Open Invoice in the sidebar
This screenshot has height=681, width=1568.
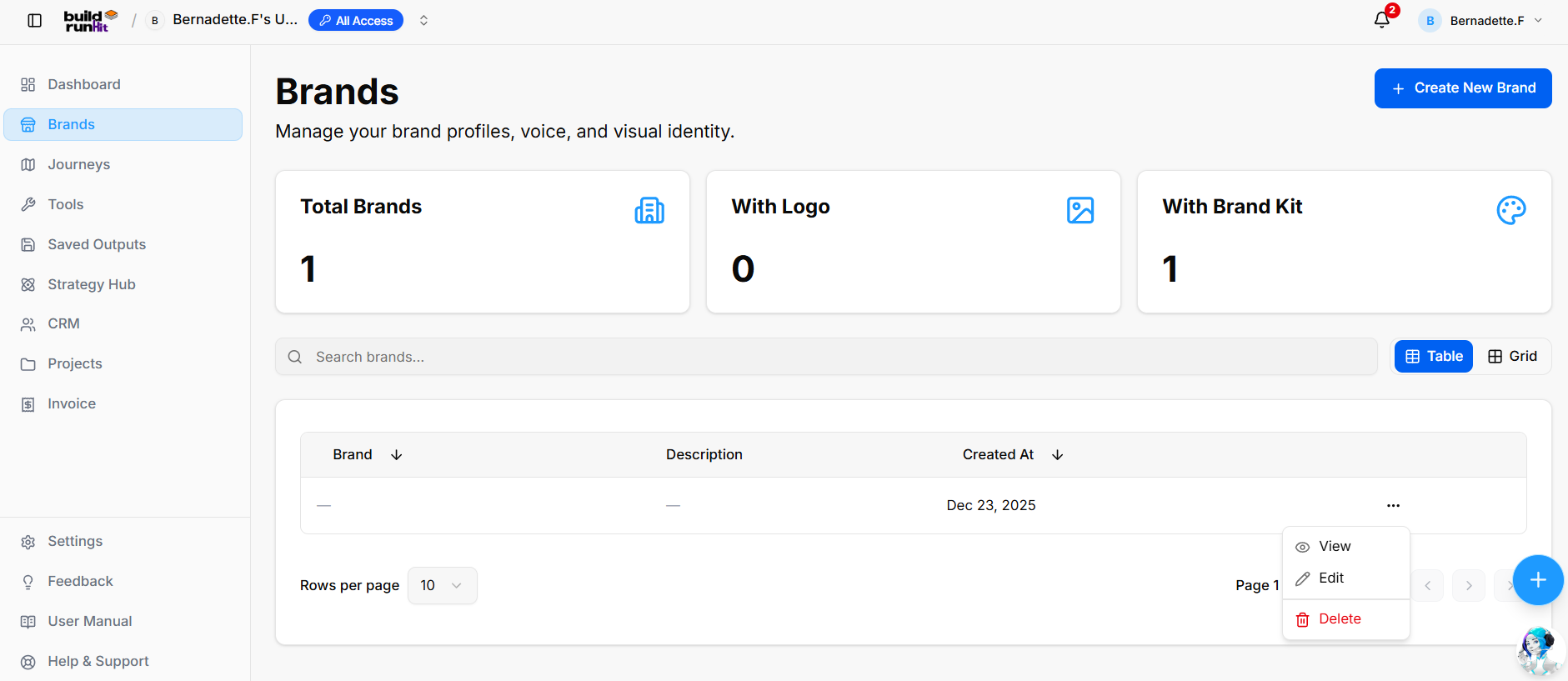coord(123,403)
